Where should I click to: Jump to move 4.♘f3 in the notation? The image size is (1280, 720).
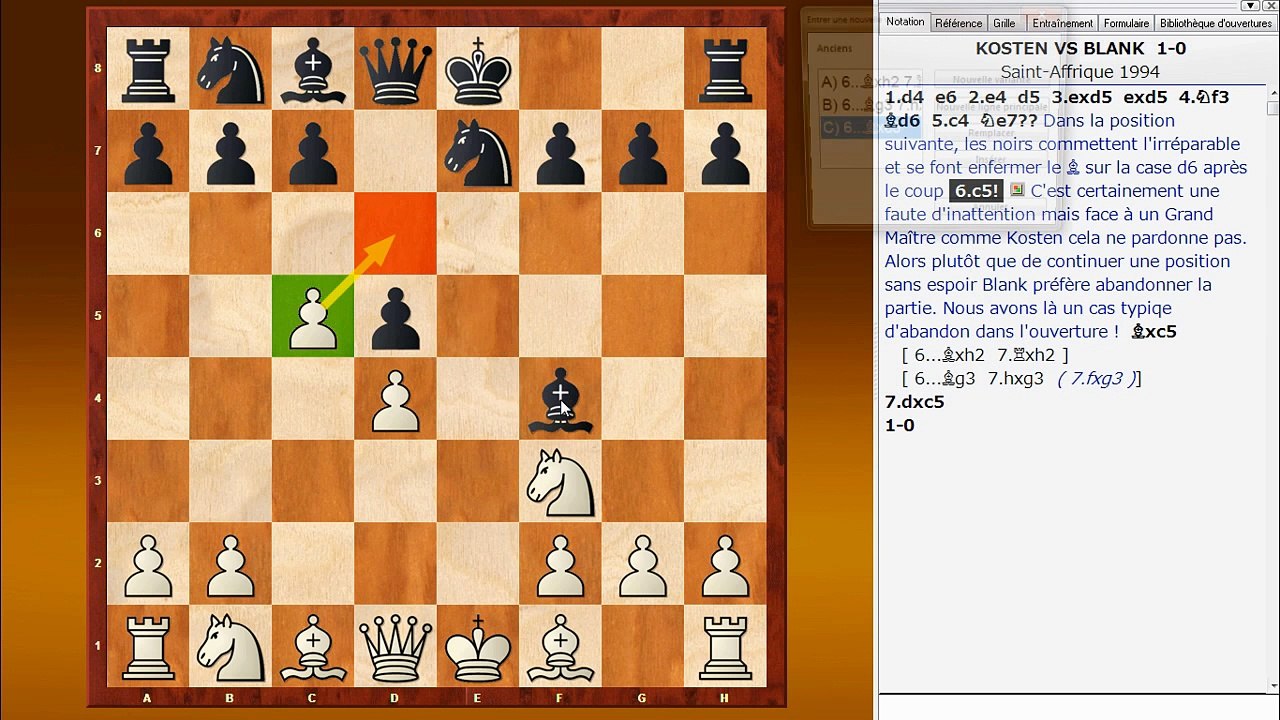click(x=1203, y=97)
